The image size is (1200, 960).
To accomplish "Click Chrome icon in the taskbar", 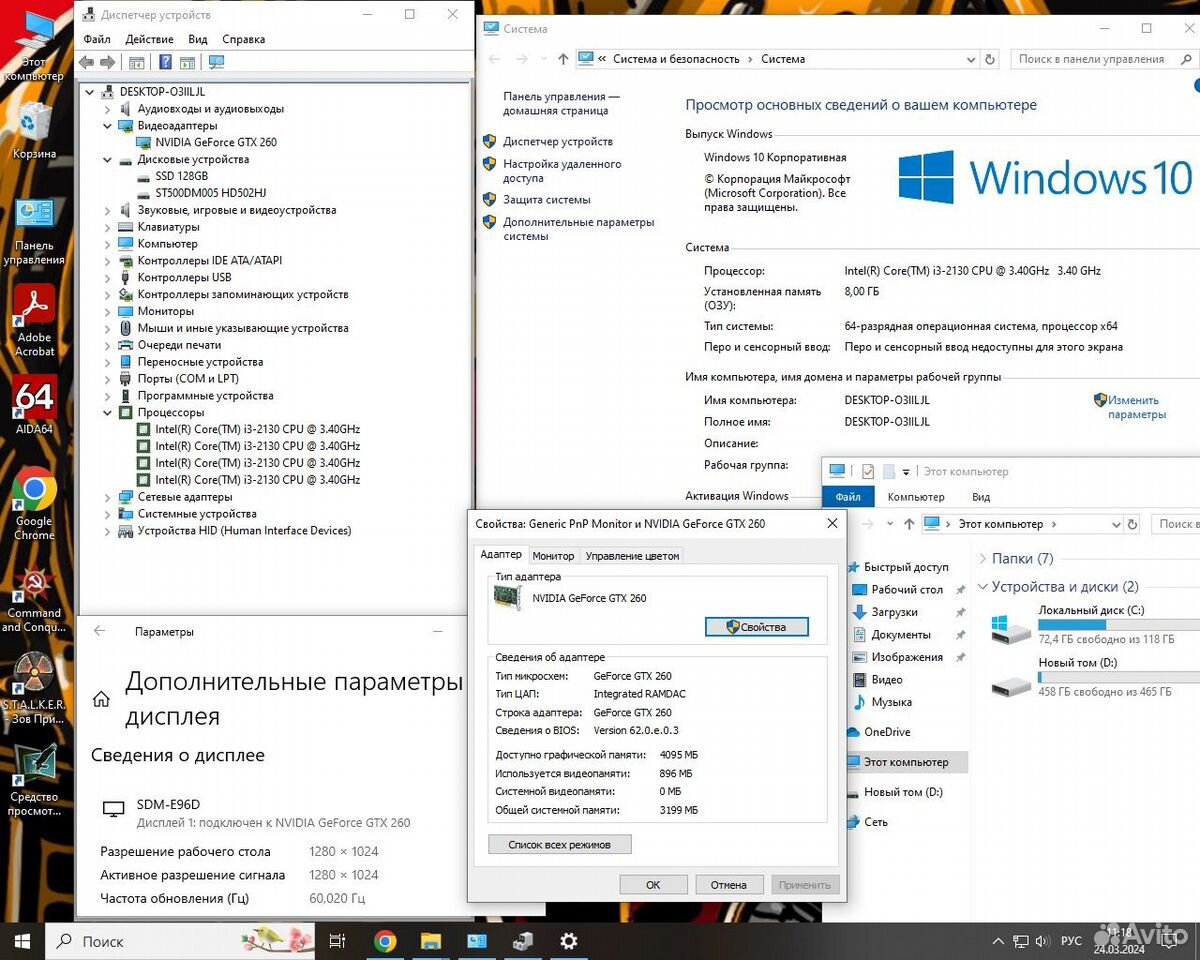I will click(x=385, y=941).
